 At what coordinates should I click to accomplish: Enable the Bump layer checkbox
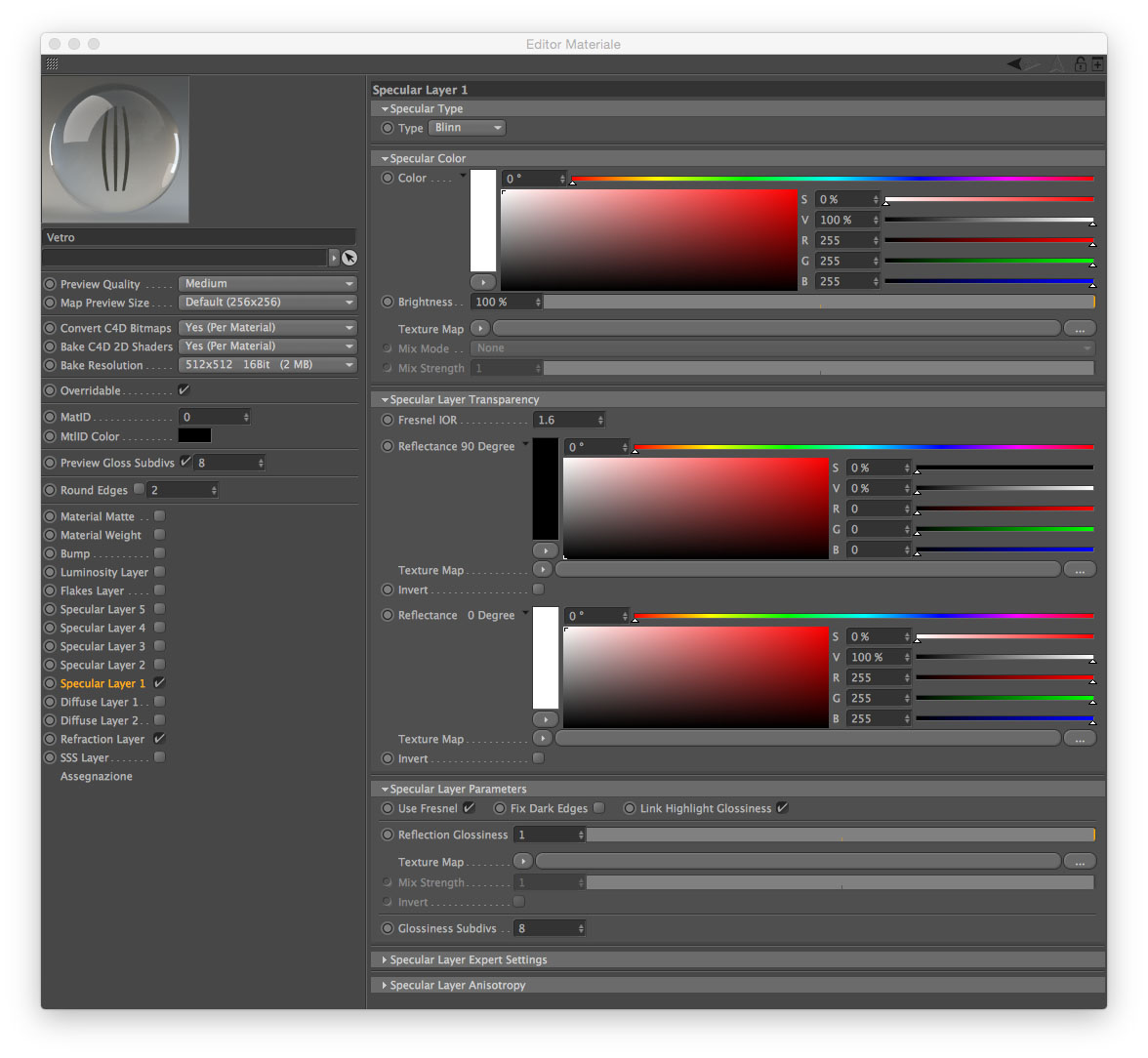point(160,553)
